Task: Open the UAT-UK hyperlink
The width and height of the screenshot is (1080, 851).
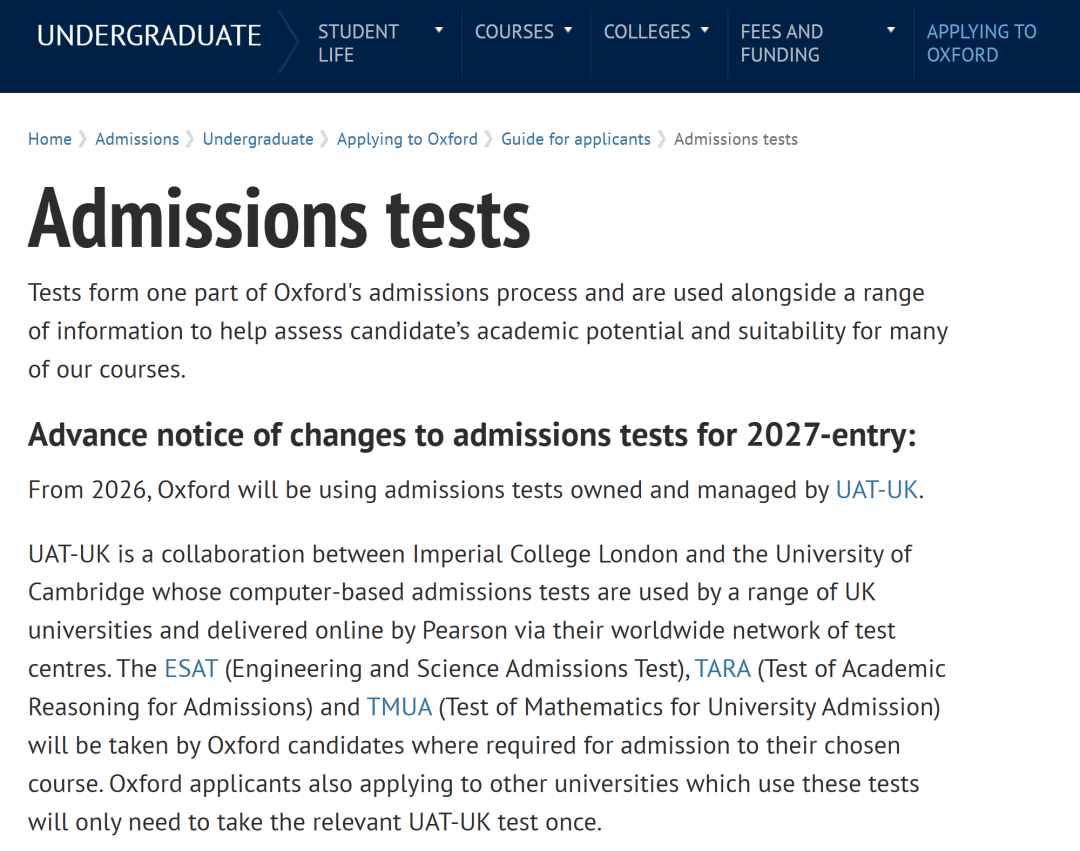Action: point(876,490)
